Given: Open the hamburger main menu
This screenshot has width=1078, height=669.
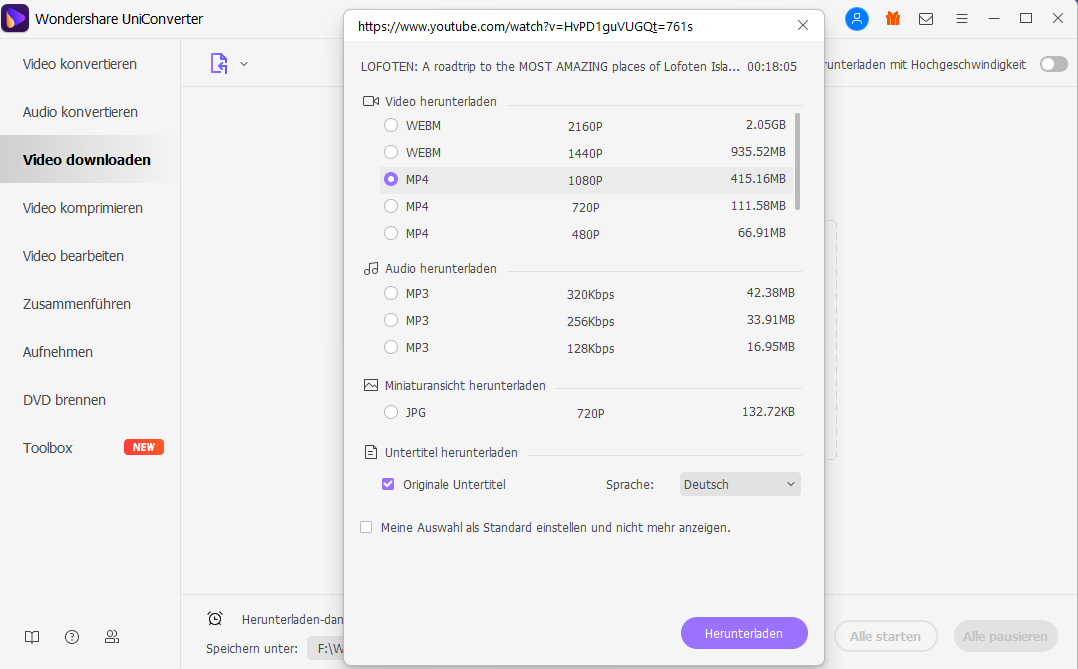Looking at the screenshot, I should point(961,19).
